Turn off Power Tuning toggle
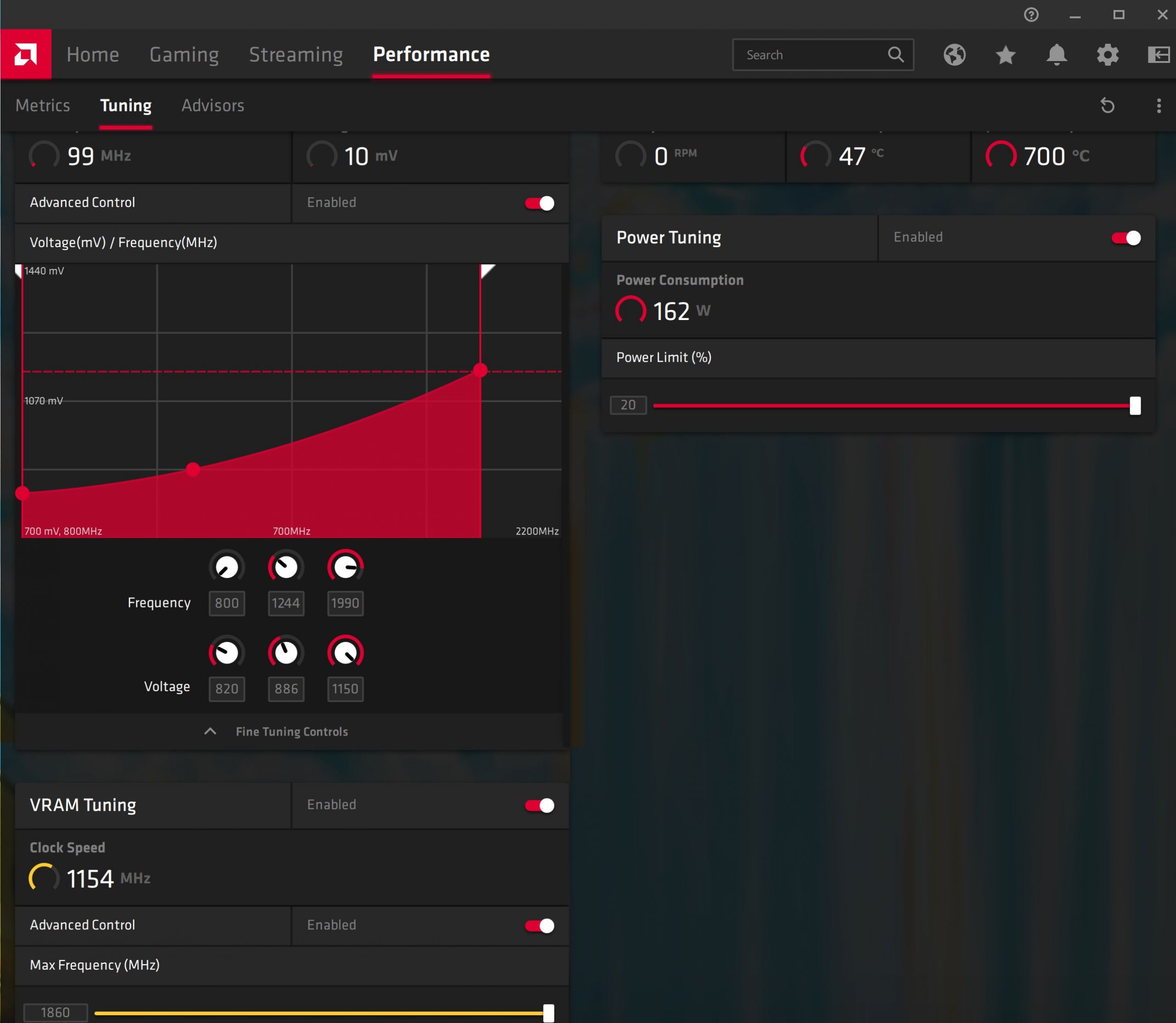The width and height of the screenshot is (1176, 1023). coord(1126,238)
